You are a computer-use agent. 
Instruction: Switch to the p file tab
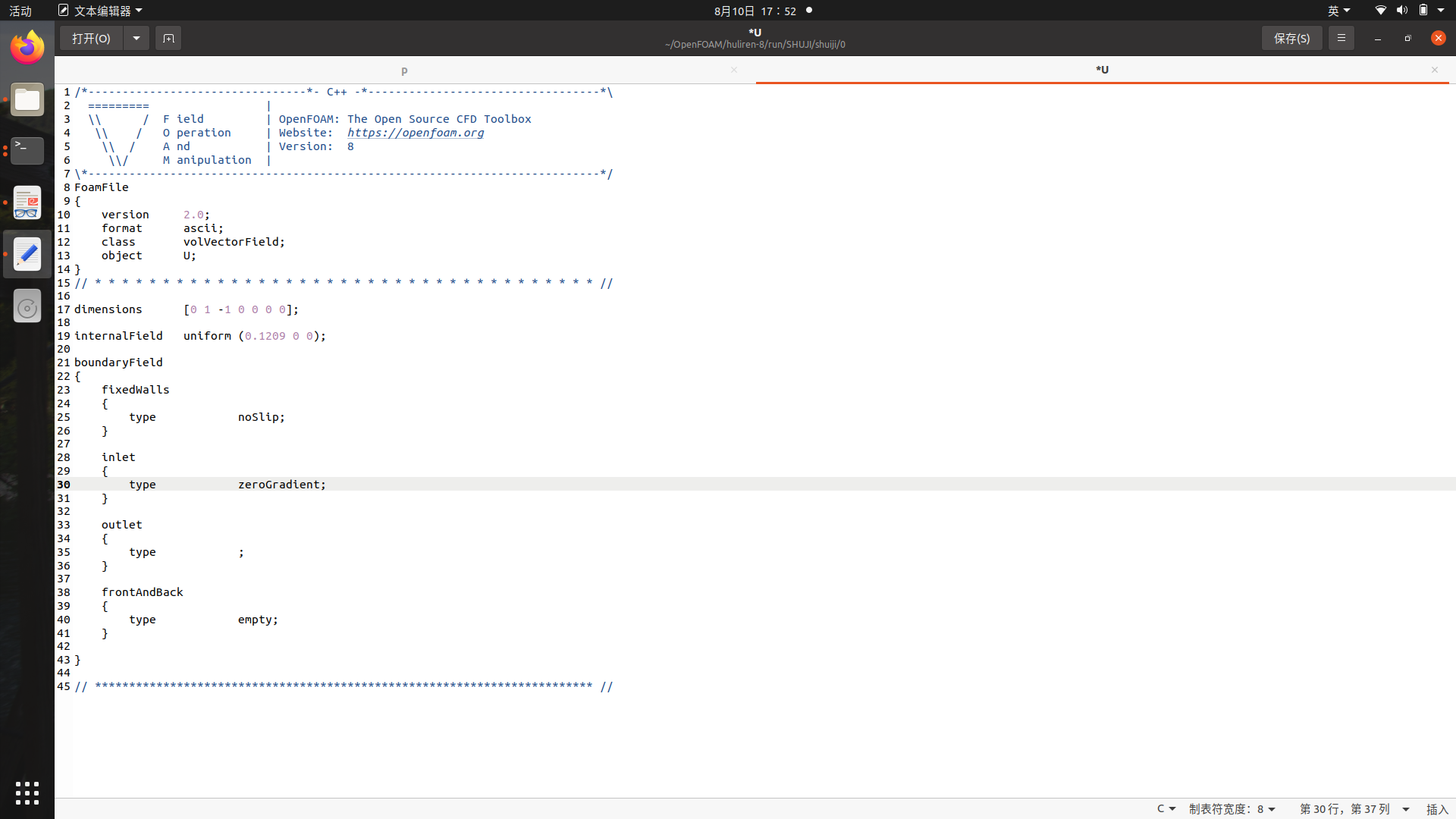pyautogui.click(x=404, y=70)
